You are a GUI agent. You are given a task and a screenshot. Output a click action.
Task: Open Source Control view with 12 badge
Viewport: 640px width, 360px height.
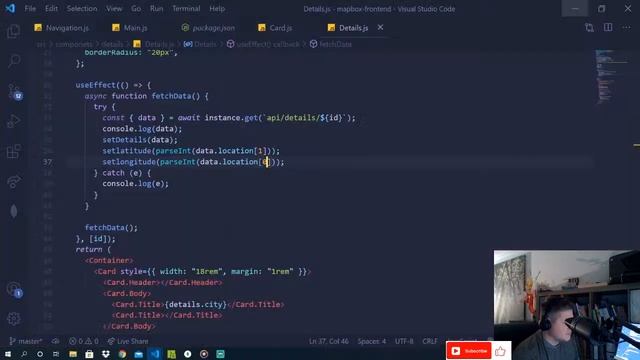point(14,92)
